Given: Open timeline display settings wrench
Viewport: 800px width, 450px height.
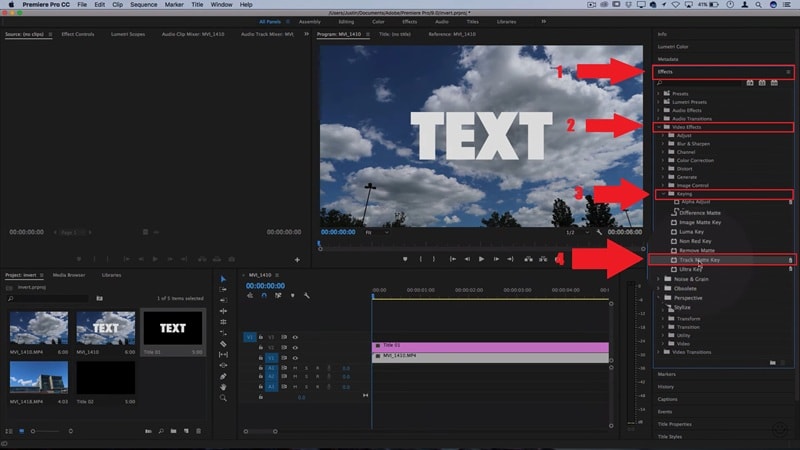Looking at the screenshot, I should coord(307,295).
